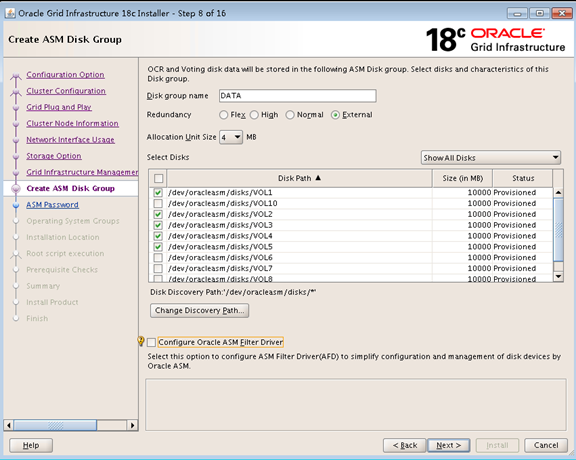576x460 pixels.
Task: Click Provisioned status in VOL2 row
Action: click(x=514, y=214)
